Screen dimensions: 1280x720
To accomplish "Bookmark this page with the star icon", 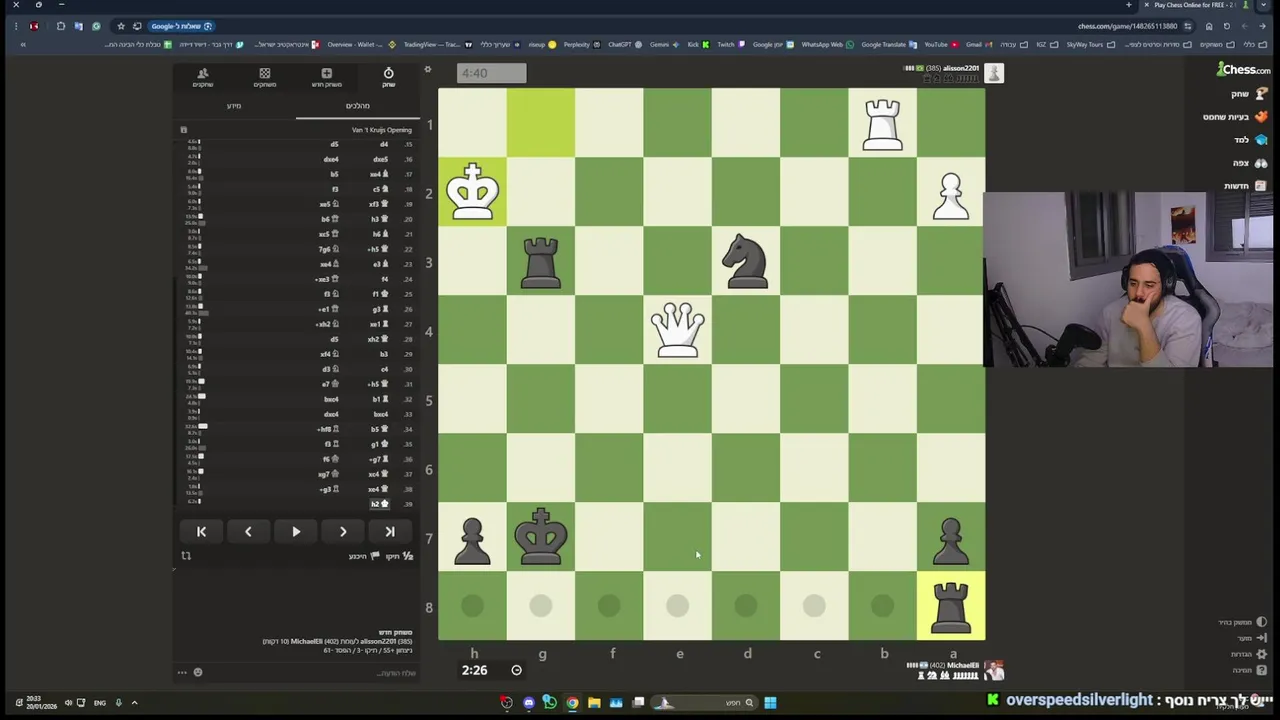I will 121,26.
